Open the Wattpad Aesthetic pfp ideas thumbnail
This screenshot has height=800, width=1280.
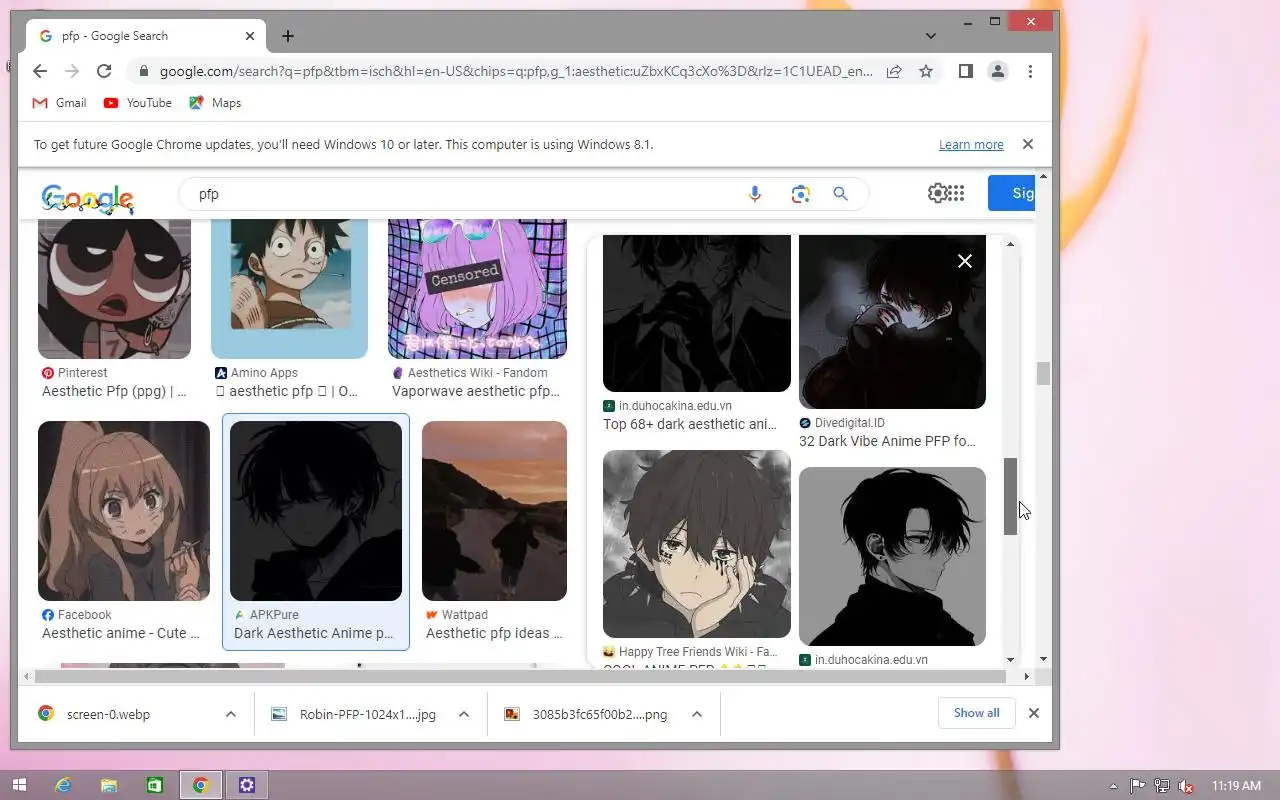pyautogui.click(x=494, y=511)
